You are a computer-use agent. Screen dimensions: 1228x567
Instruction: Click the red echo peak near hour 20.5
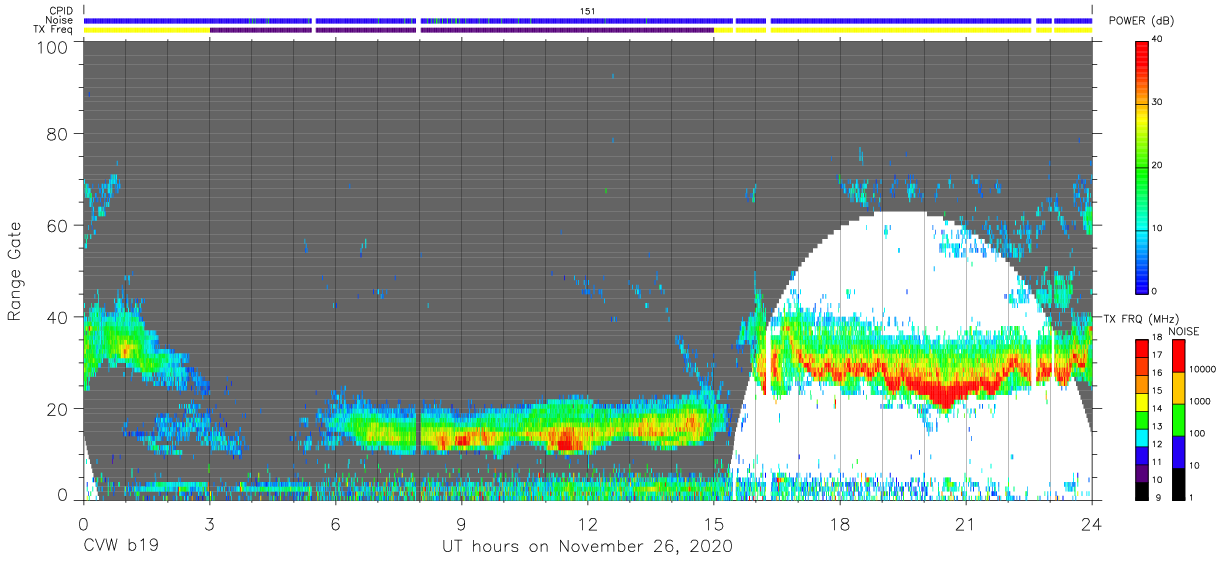pos(945,392)
